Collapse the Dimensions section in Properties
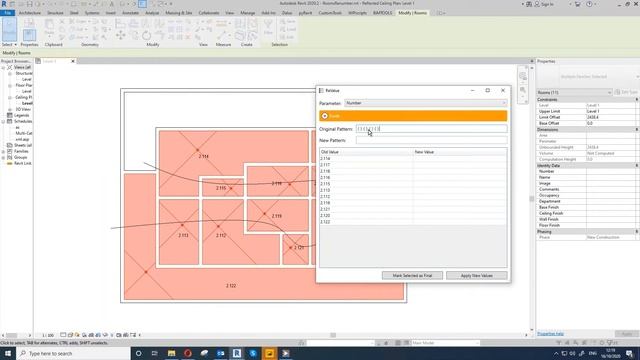The width and height of the screenshot is (640, 360). point(636,129)
